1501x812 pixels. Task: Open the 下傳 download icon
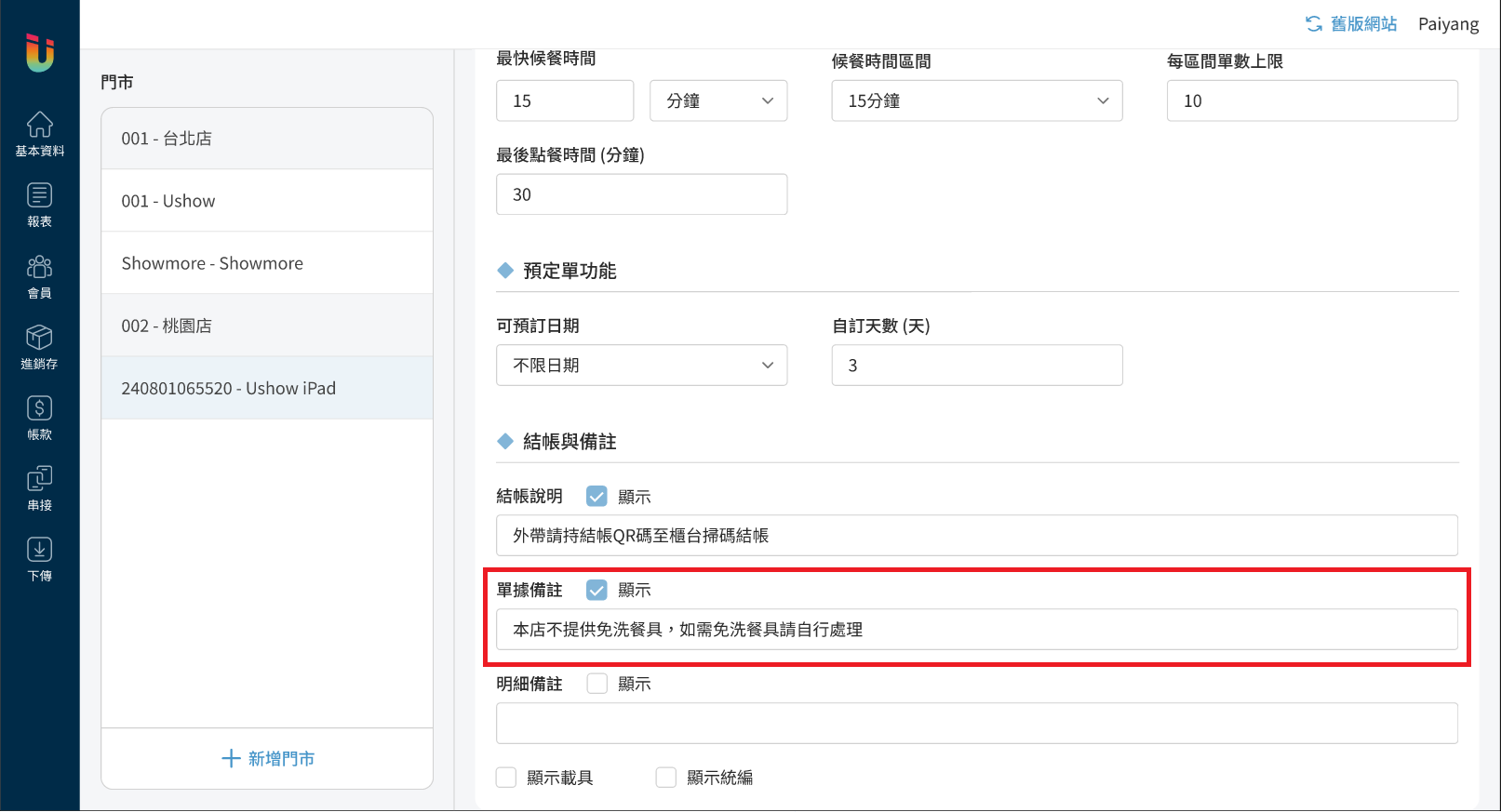pos(39,550)
